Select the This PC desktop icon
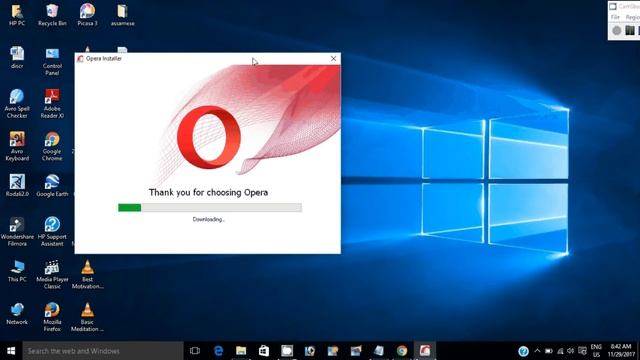This screenshot has width=640, height=360. click(x=17, y=271)
